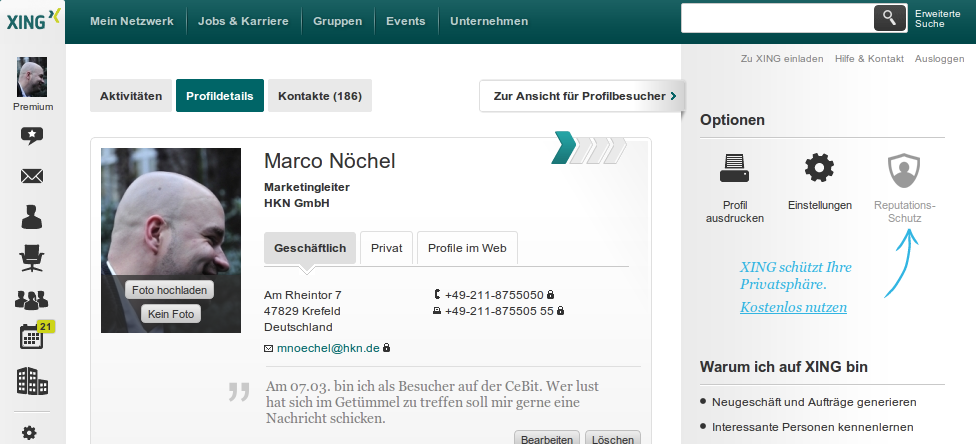
Task: Click the mnoechel@hkn.de email link
Action: [328, 348]
